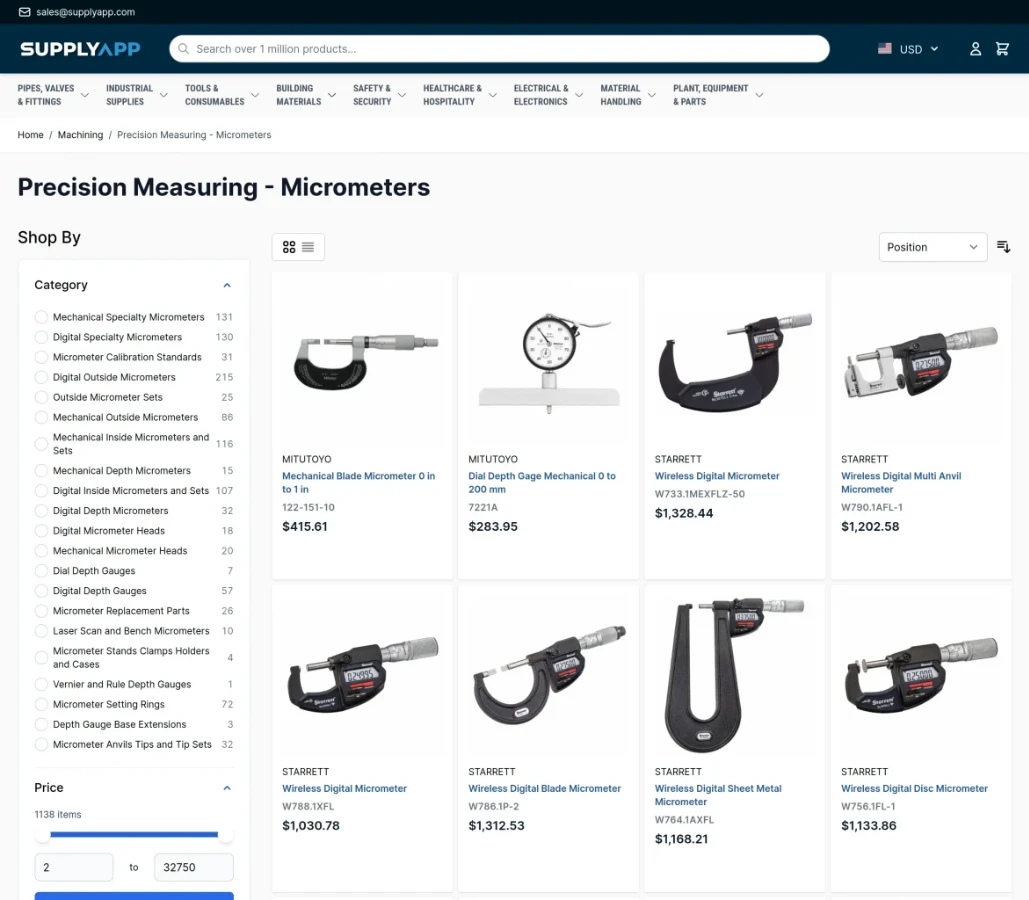This screenshot has height=900, width=1029.
Task: Click the SupplyApp logo
Action: (80, 49)
